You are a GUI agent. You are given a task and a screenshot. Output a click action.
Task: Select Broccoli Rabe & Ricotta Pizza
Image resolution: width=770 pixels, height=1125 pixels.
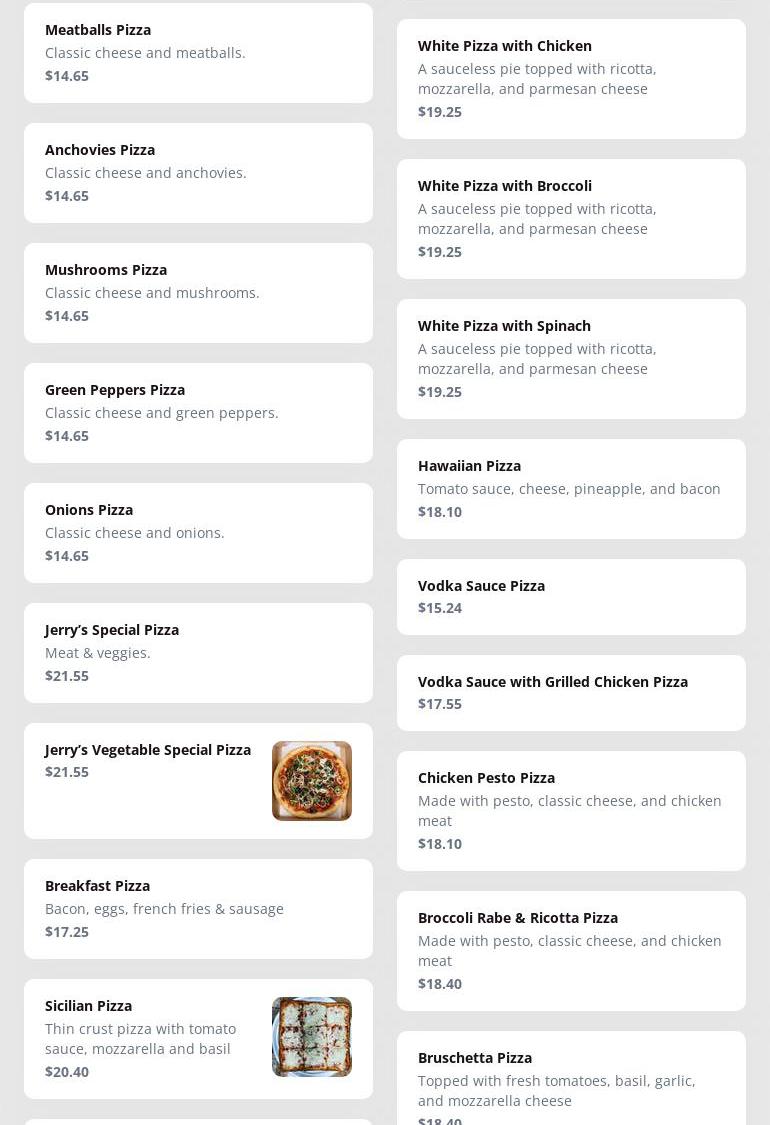click(x=571, y=951)
